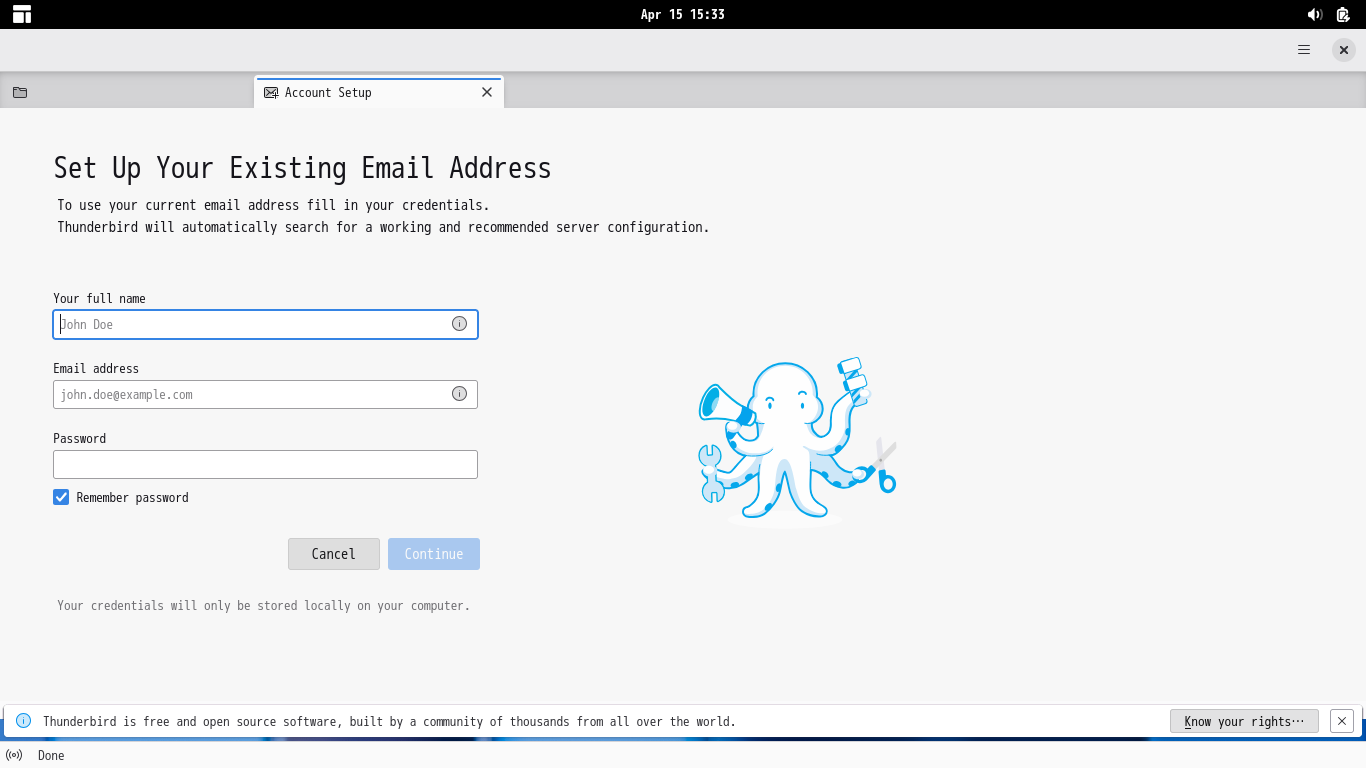Click the 'Set Up Your Existing Email Address' heading
The width and height of the screenshot is (1366, 768).
[302, 168]
